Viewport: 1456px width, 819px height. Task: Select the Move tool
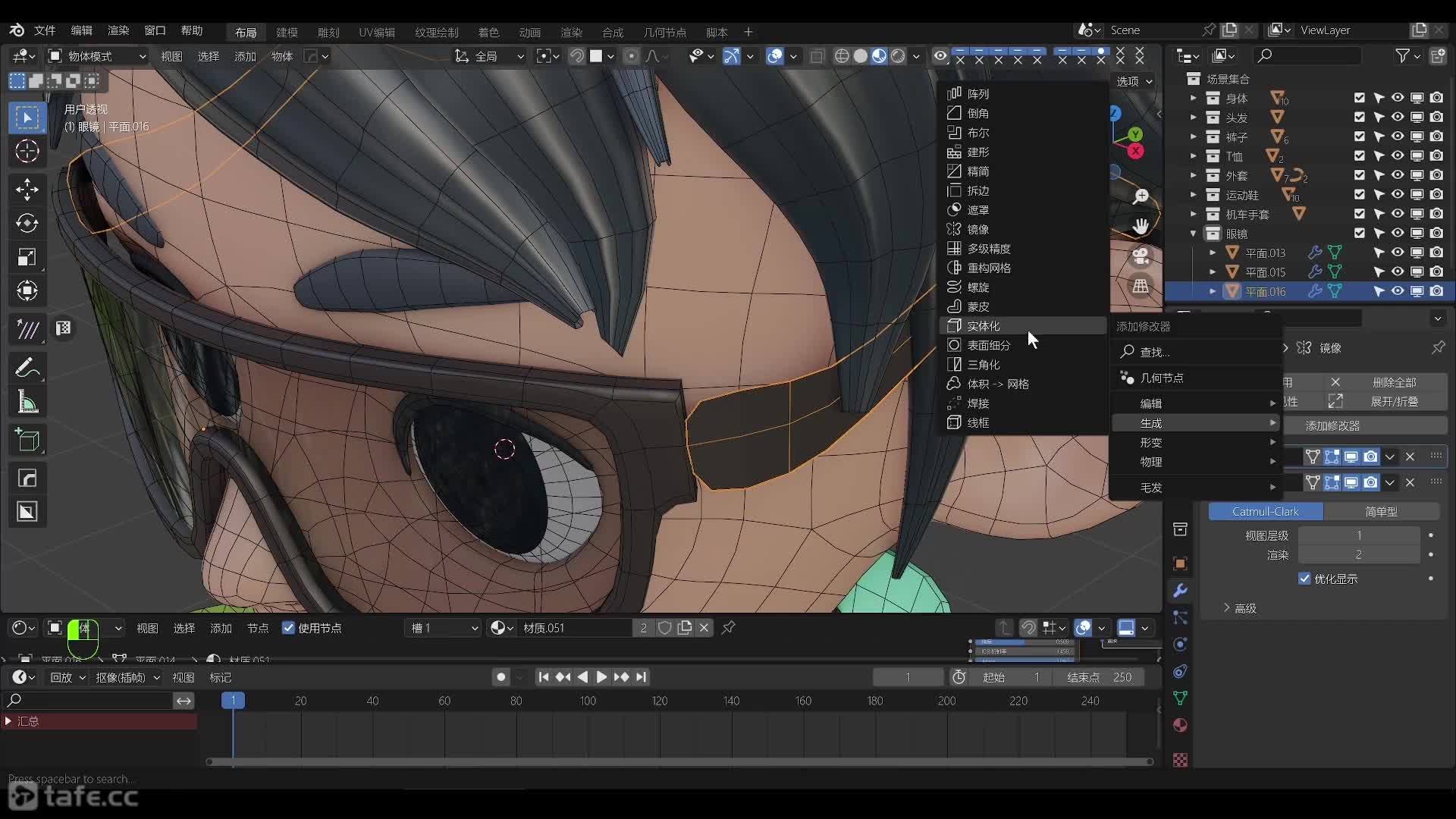(27, 189)
